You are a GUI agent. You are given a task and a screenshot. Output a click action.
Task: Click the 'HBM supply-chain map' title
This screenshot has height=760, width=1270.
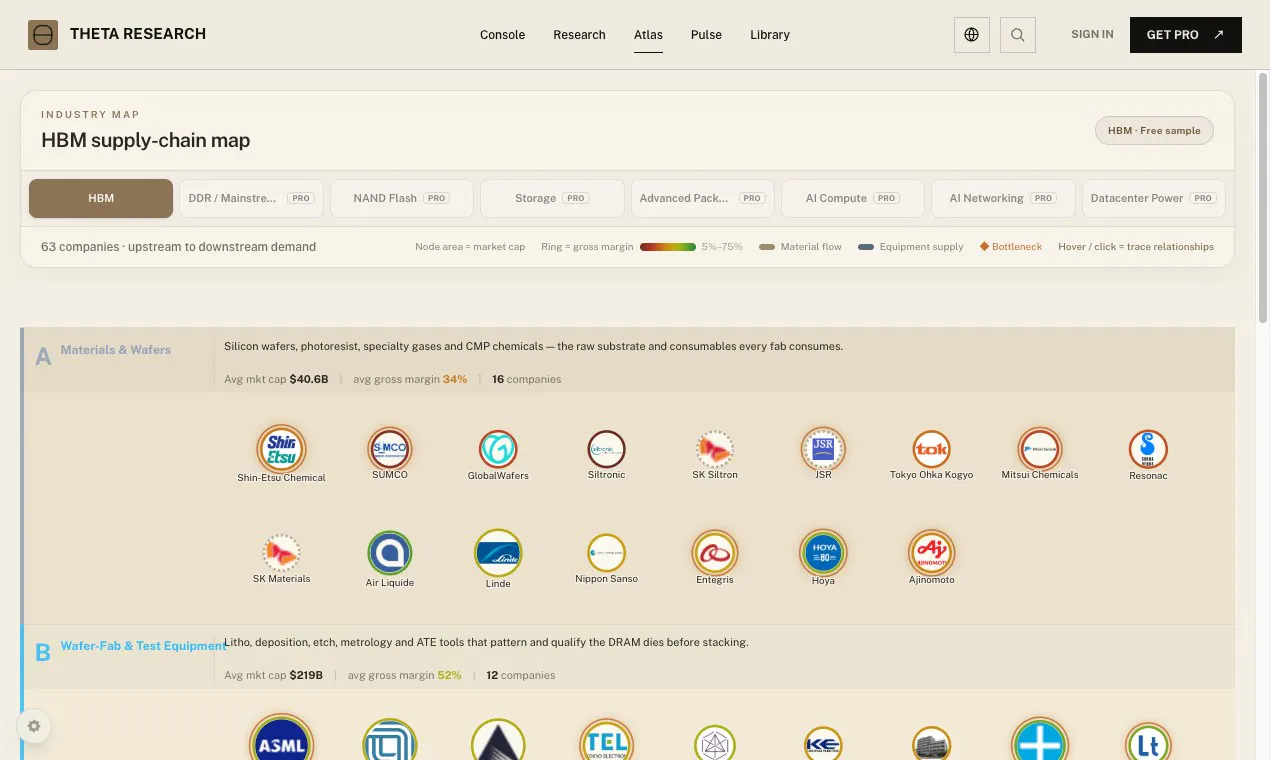point(146,141)
